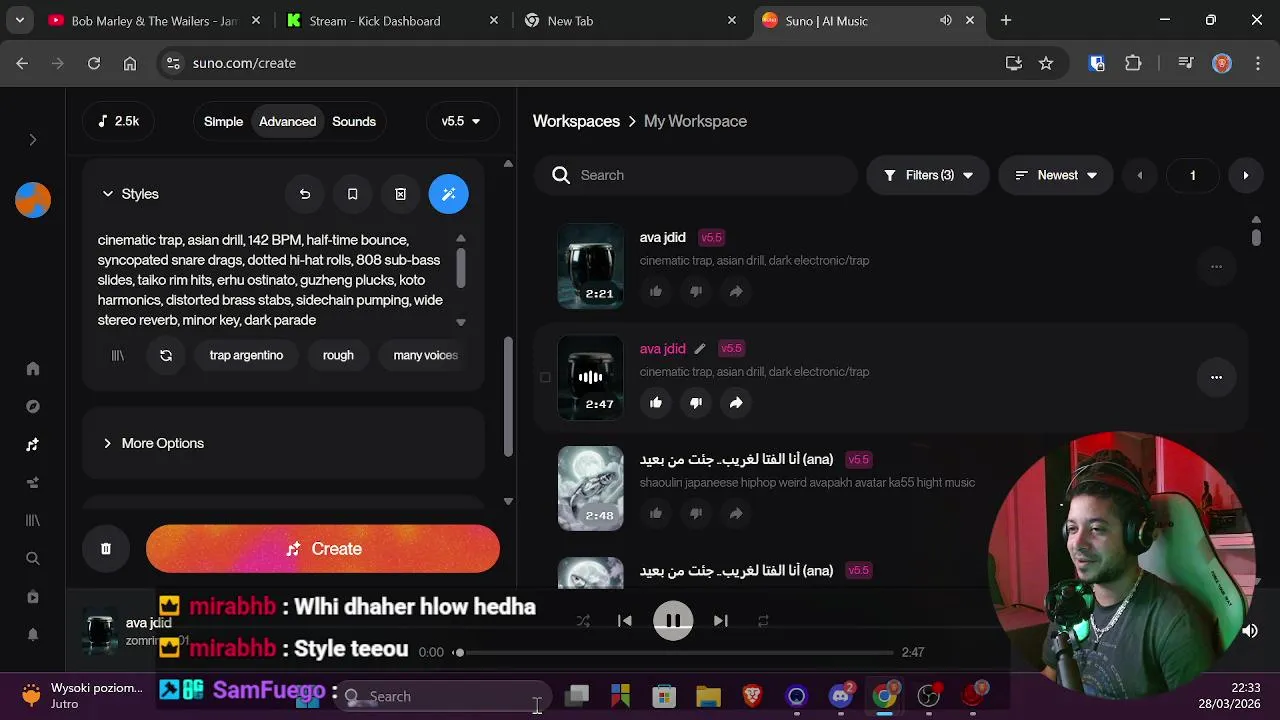
Task: Switch to Sounds mode
Action: [354, 121]
